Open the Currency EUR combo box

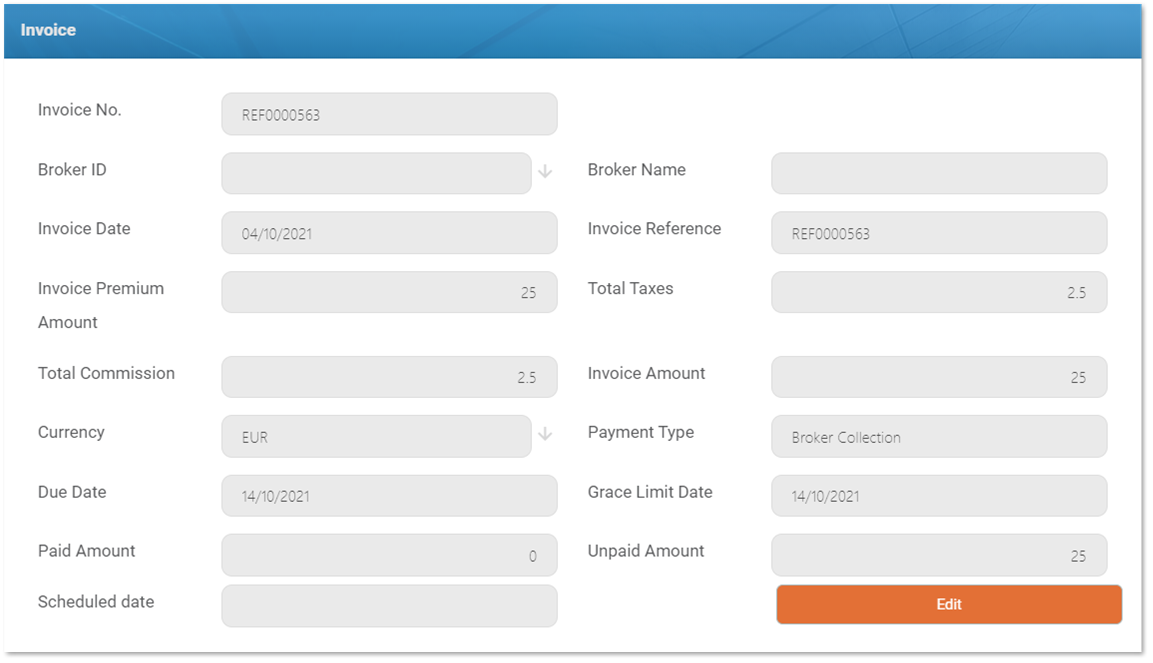click(376, 437)
